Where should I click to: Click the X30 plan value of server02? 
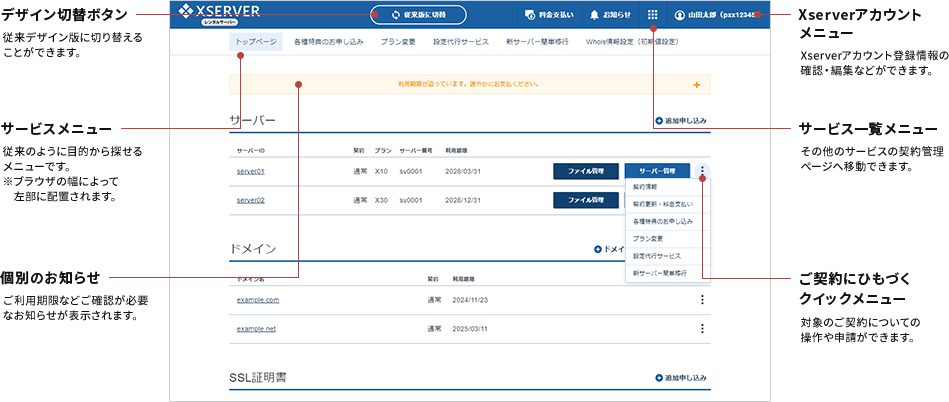[381, 200]
